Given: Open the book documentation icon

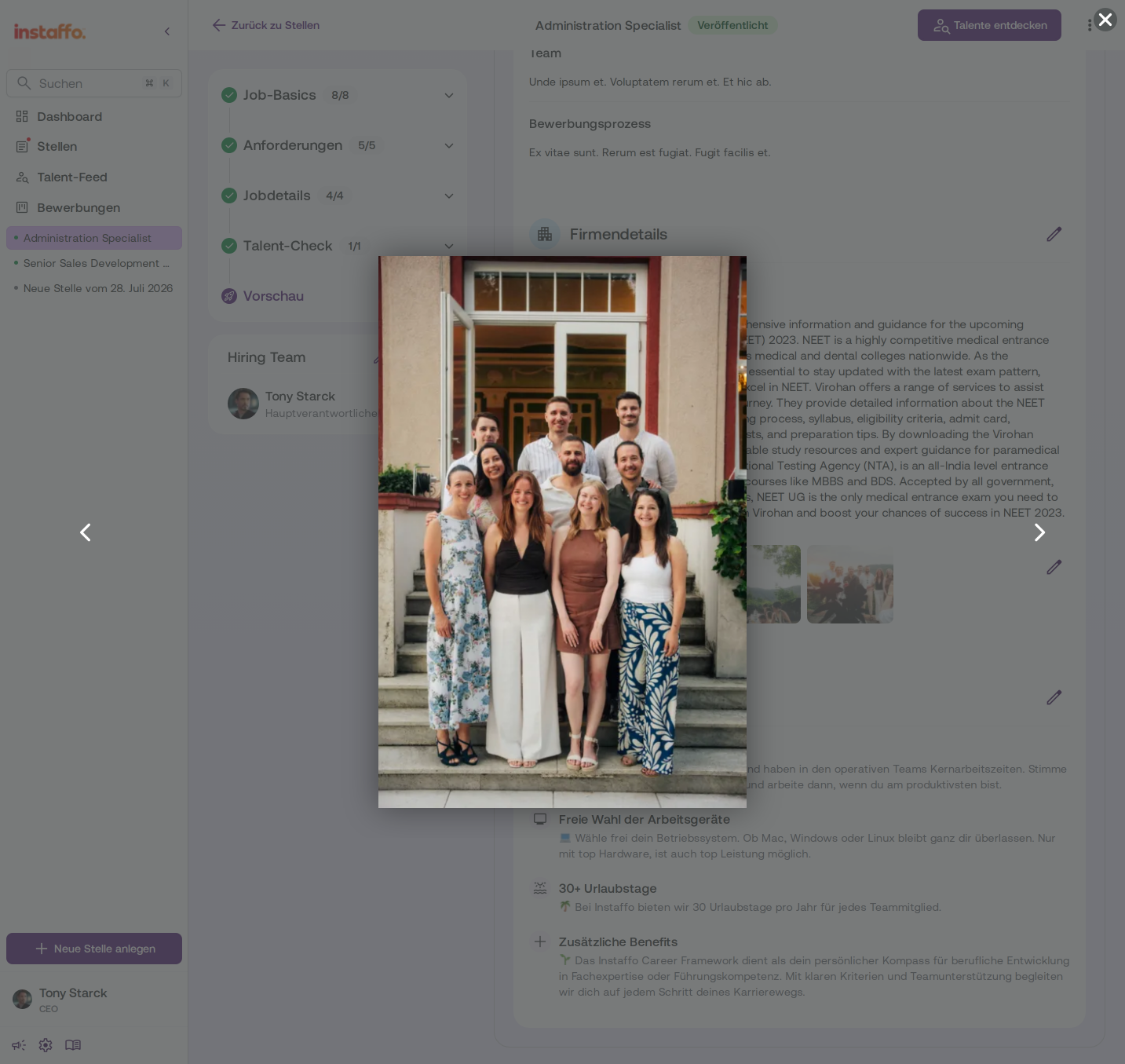Looking at the screenshot, I should point(73,1045).
